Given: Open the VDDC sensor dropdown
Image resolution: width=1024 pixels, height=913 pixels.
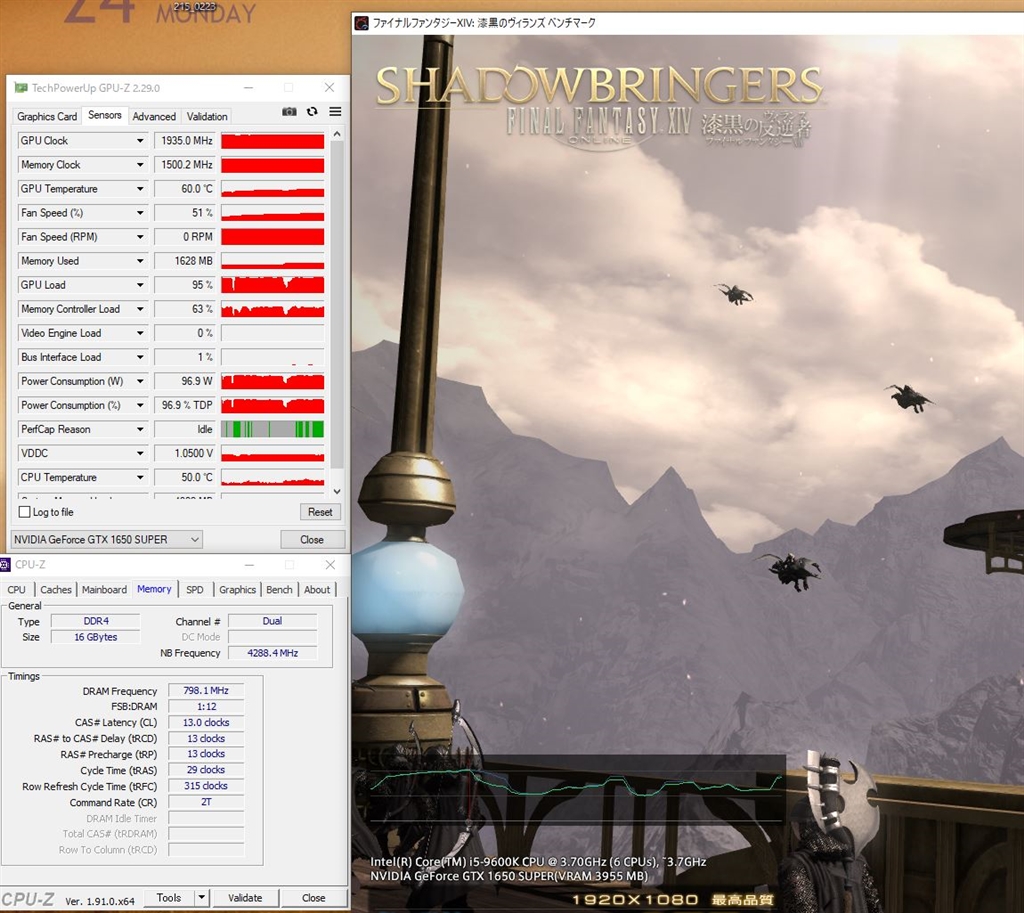Looking at the screenshot, I should [140, 453].
